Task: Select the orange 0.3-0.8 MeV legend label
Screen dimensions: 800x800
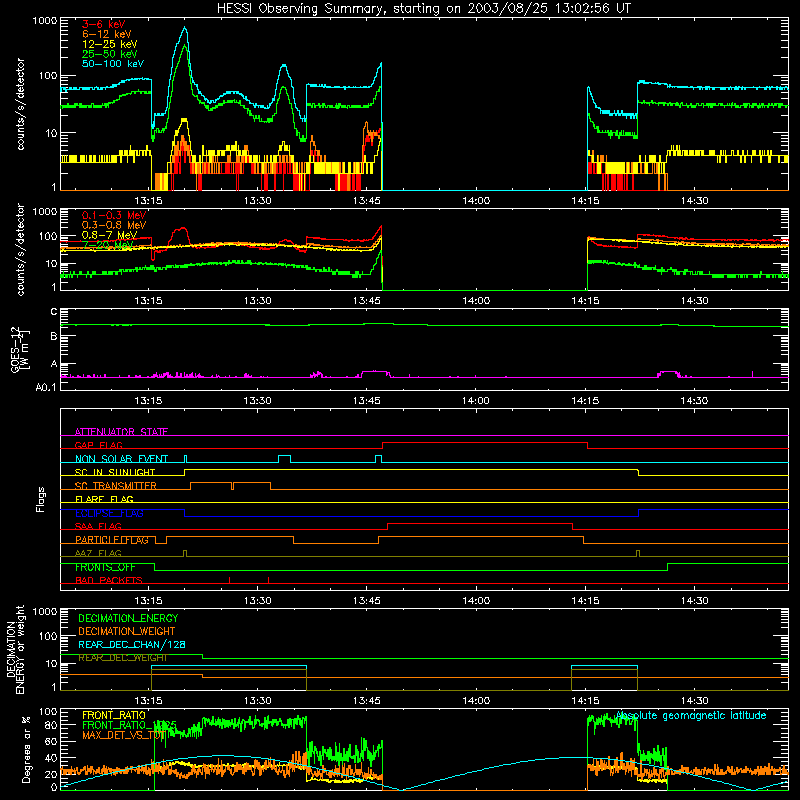Action: pyautogui.click(x=114, y=225)
